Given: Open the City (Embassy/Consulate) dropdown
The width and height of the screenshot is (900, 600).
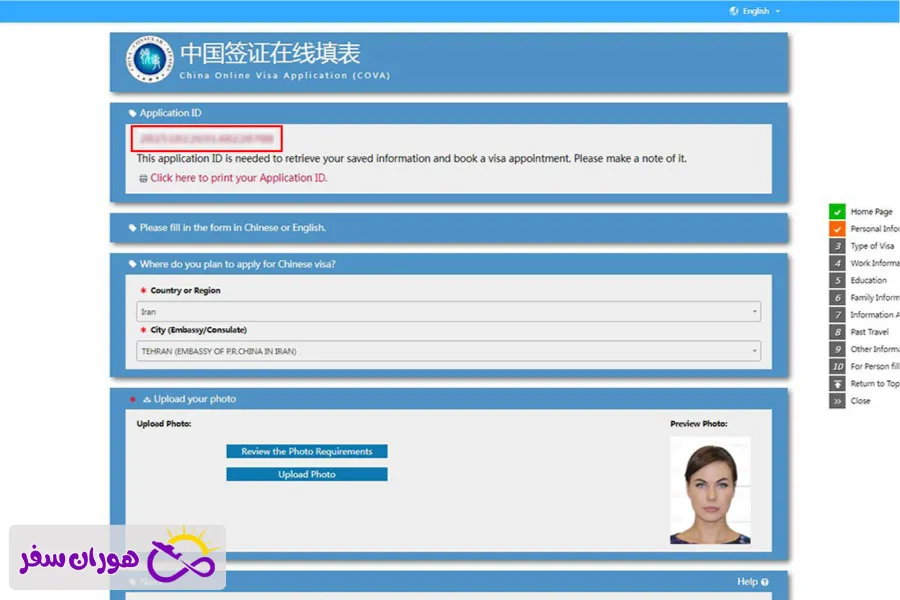Looking at the screenshot, I should point(448,351).
